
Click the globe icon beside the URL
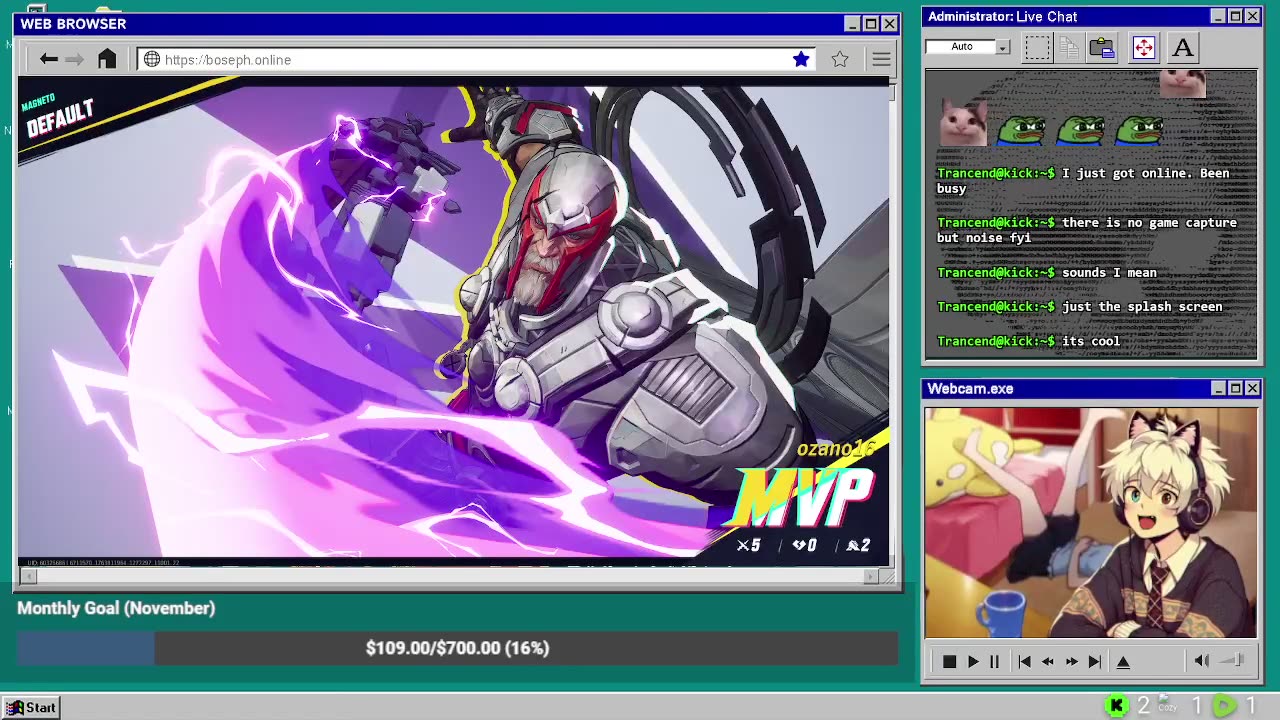(x=152, y=60)
